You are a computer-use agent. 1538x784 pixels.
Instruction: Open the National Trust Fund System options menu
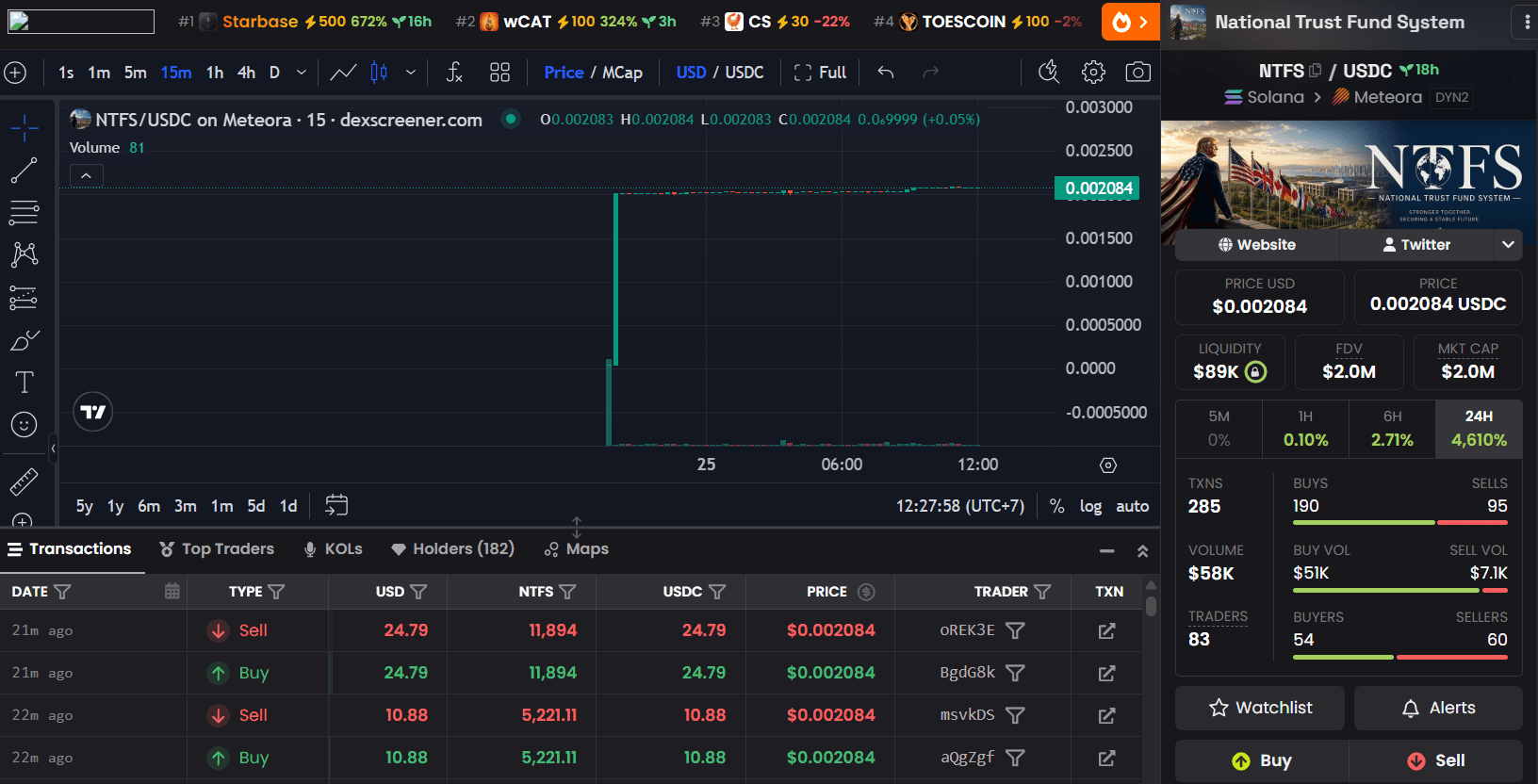click(1527, 22)
